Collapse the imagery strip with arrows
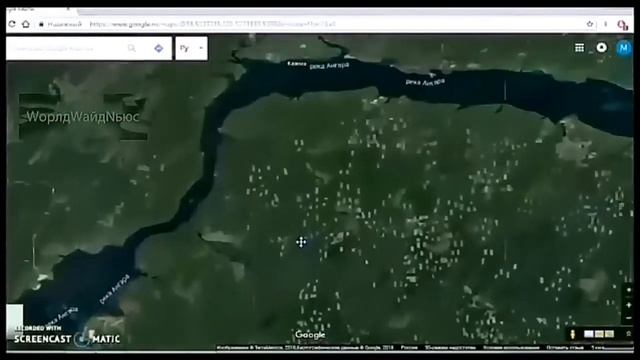 (x=629, y=334)
